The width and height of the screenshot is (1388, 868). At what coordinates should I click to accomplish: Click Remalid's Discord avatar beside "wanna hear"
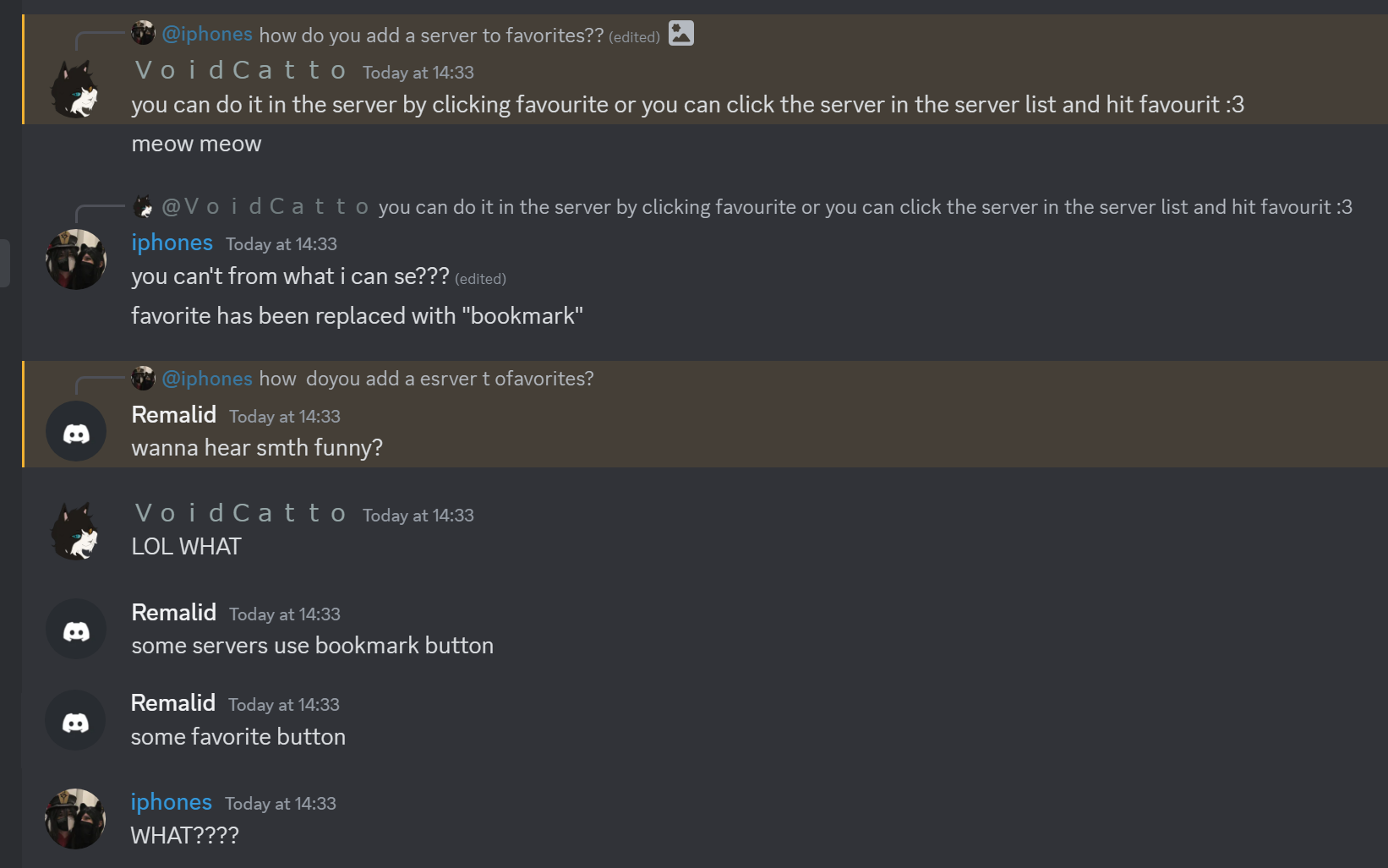point(76,431)
